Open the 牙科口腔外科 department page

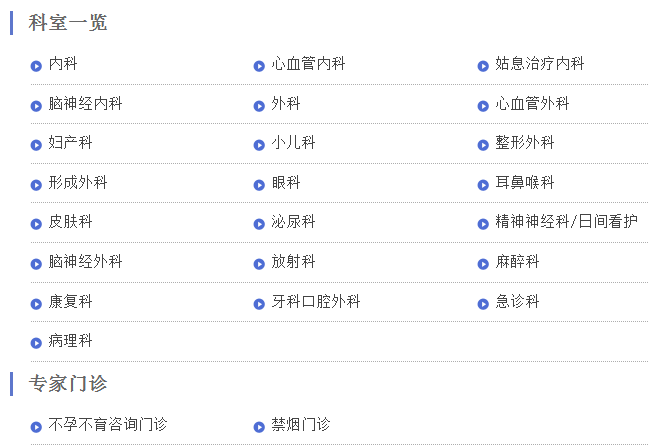[x=316, y=301]
